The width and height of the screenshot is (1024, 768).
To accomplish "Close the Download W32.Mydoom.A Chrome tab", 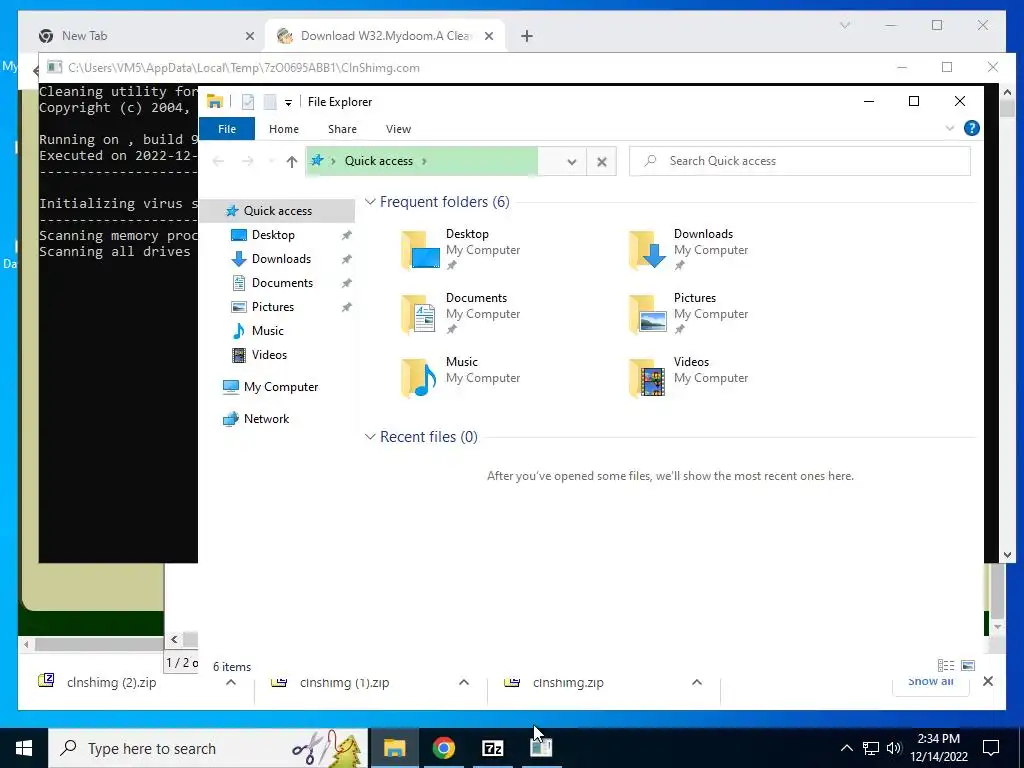I will [488, 36].
